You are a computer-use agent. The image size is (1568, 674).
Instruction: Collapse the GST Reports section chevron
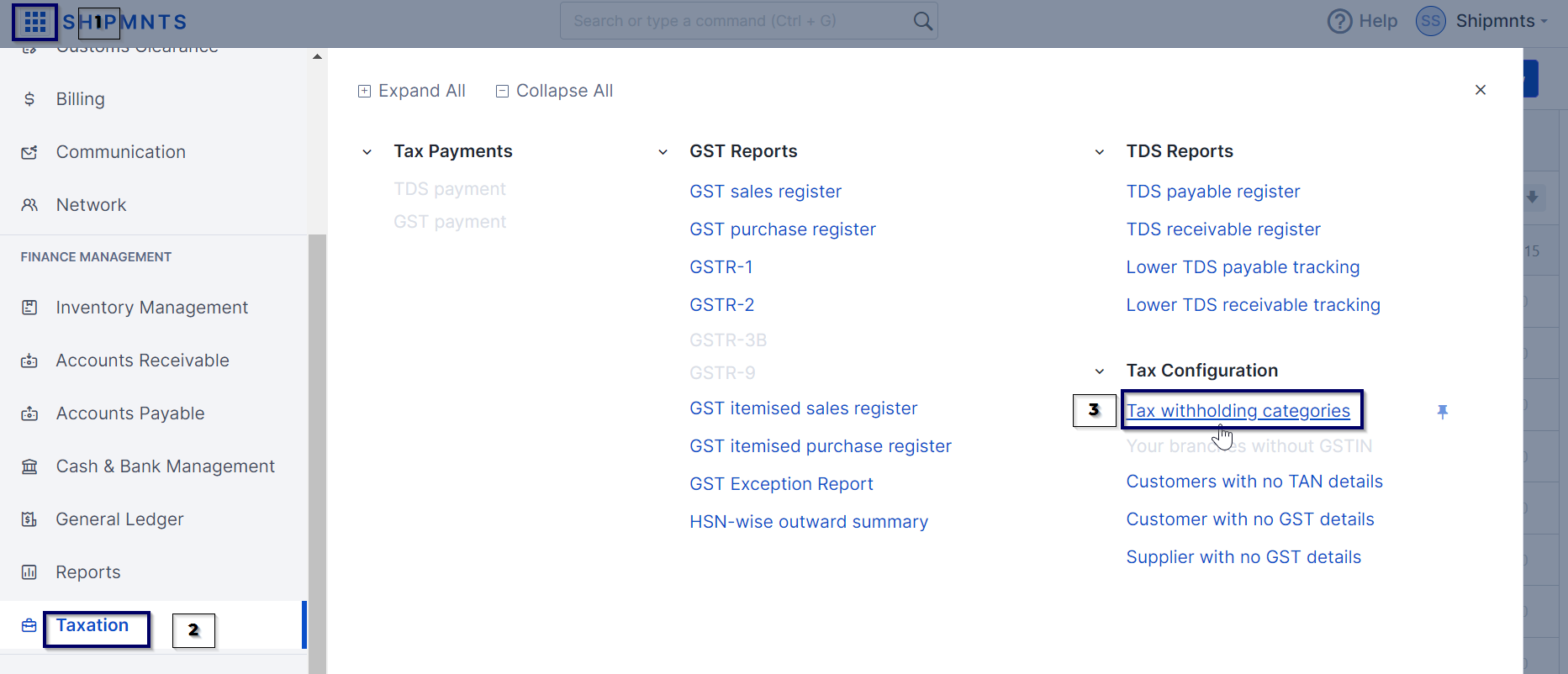pos(663,152)
